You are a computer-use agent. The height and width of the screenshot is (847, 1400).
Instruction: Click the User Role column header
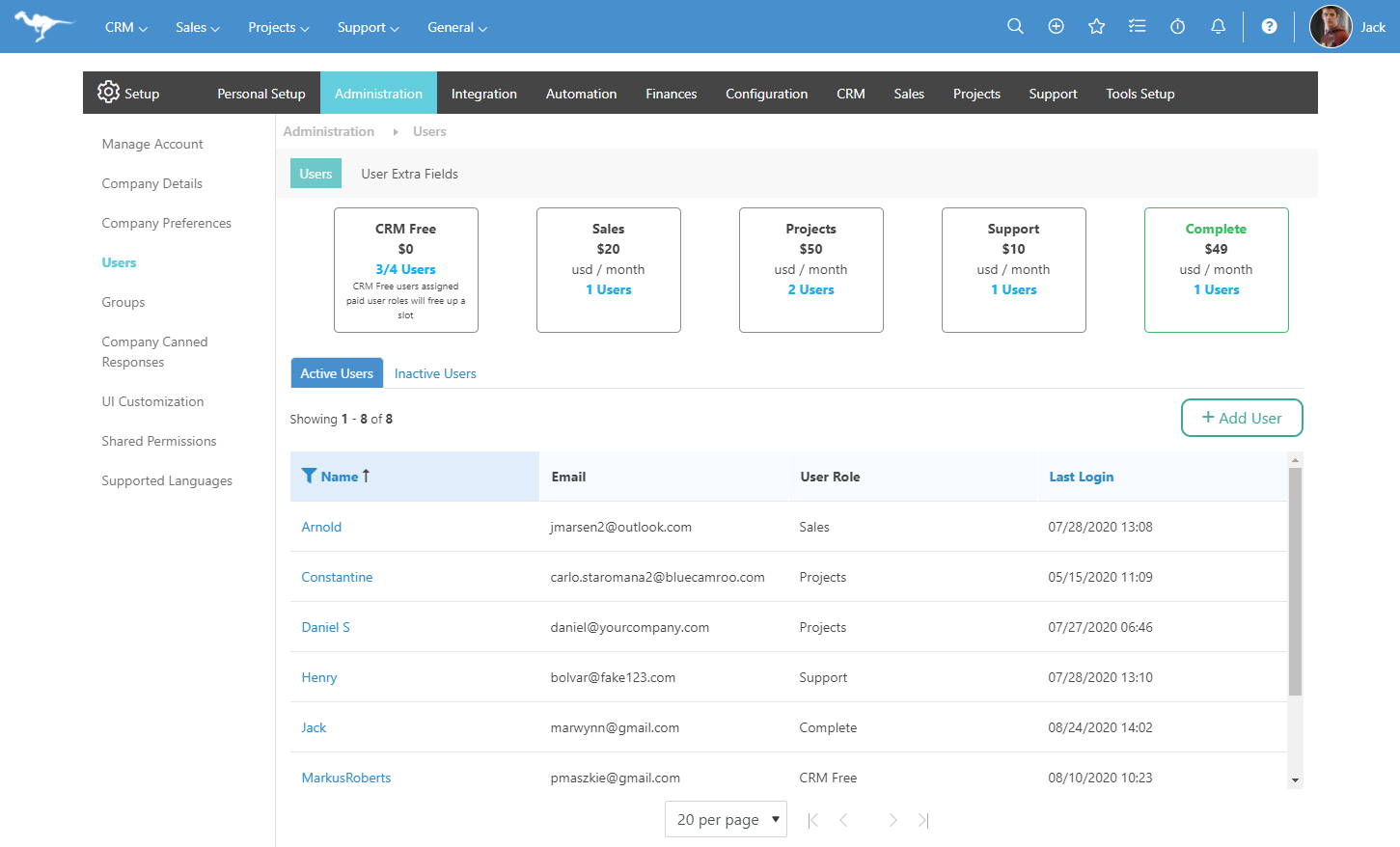point(830,477)
